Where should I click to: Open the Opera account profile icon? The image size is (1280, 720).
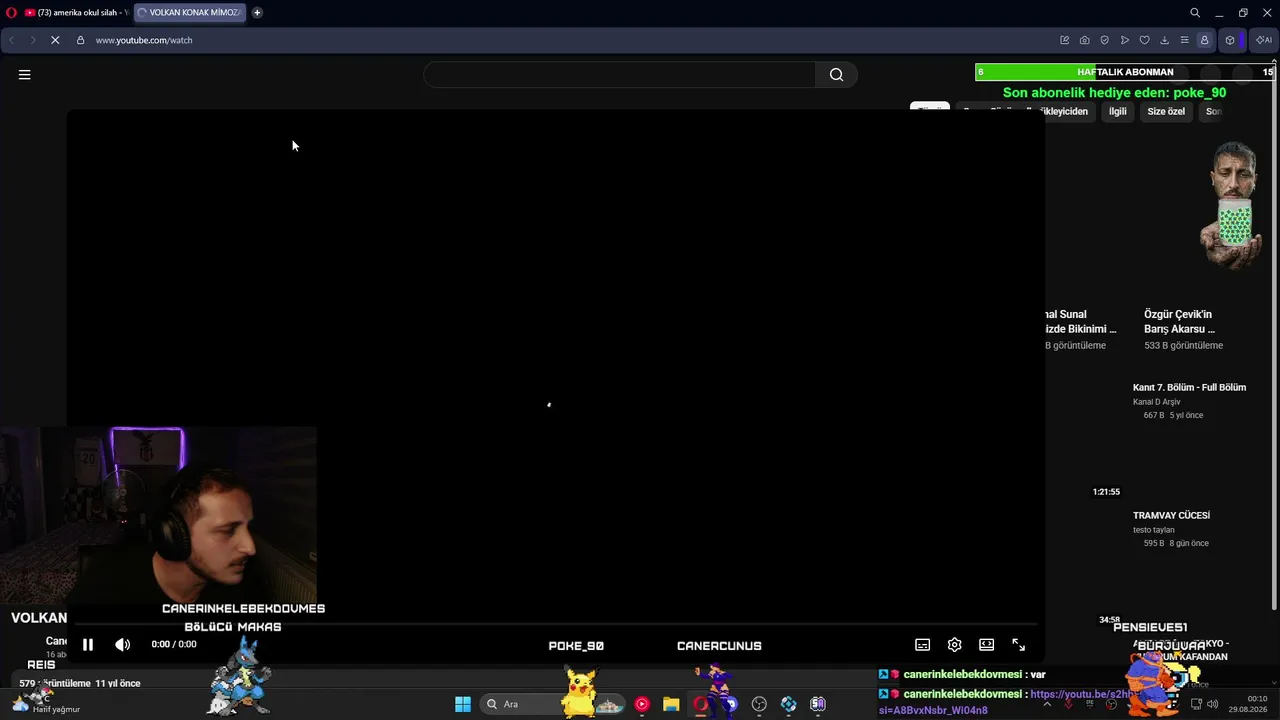1205,40
